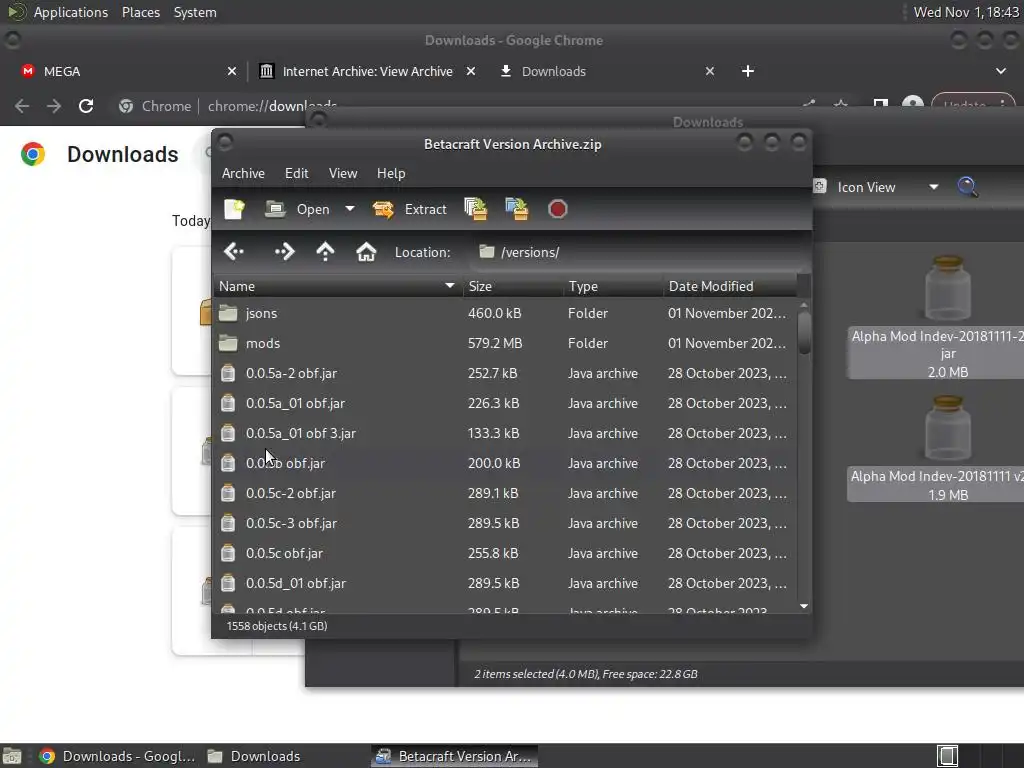Switch to Downloads - Google Chrome taskbar entry
Viewport: 1024px width, 768px height.
pos(118,756)
